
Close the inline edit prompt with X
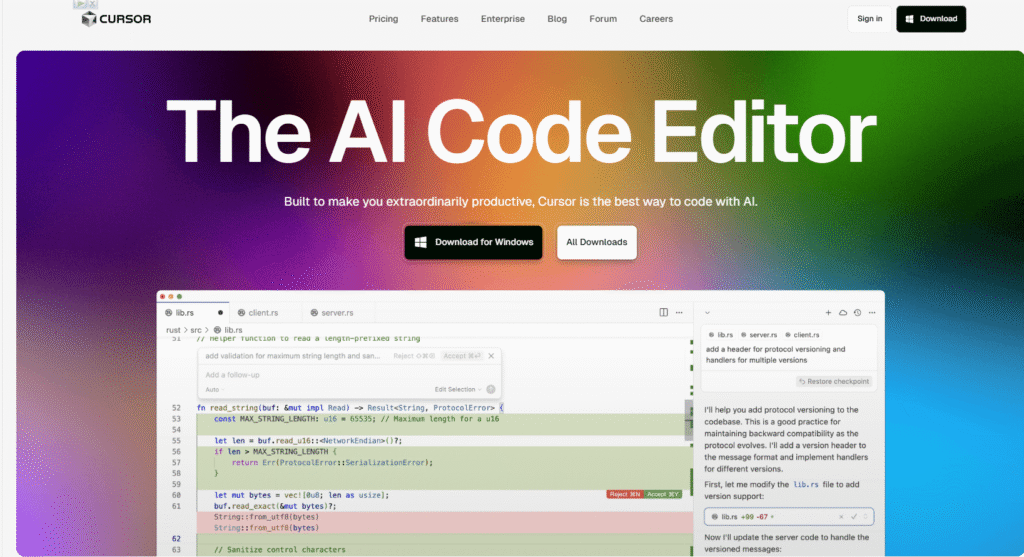(491, 356)
